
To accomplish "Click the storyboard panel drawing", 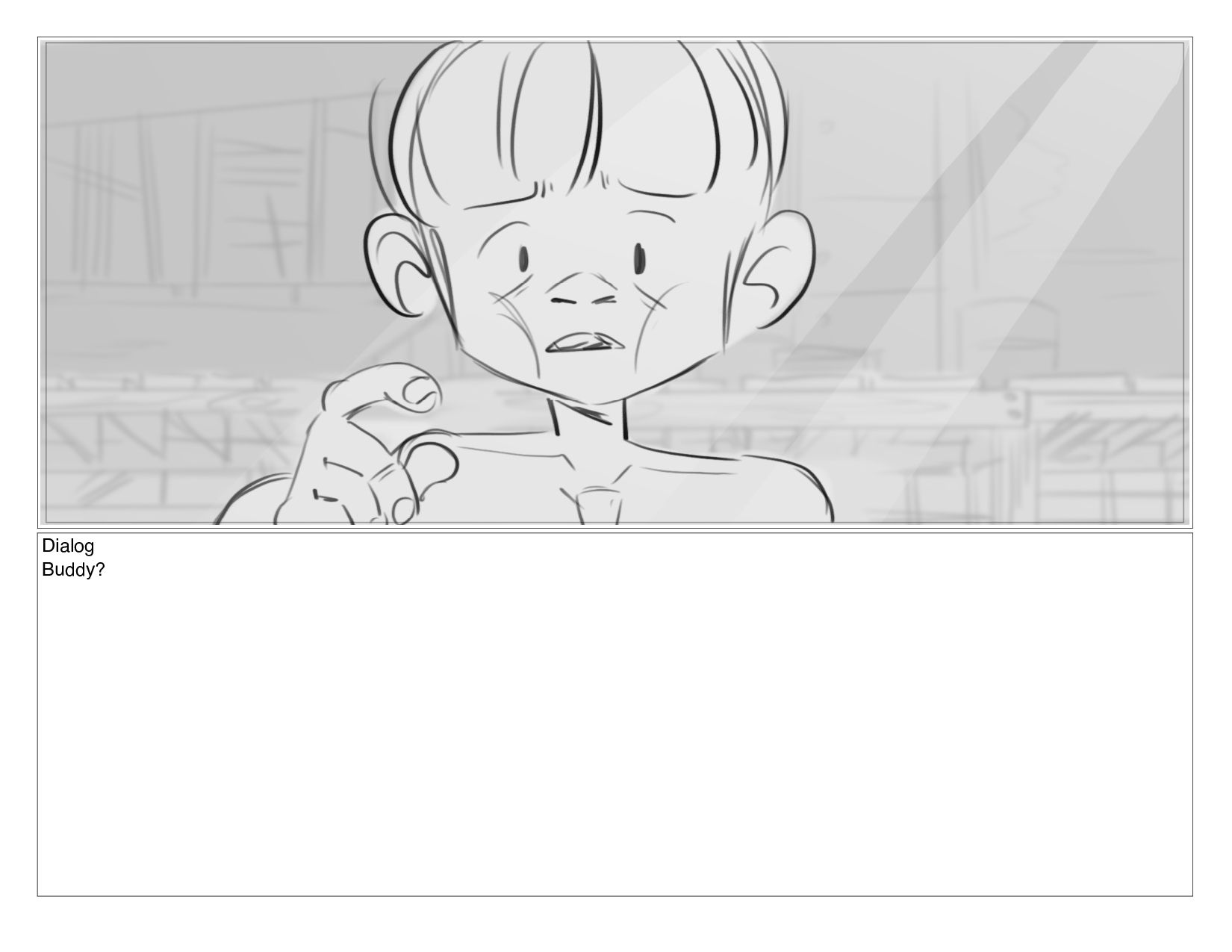I will tap(615, 282).
